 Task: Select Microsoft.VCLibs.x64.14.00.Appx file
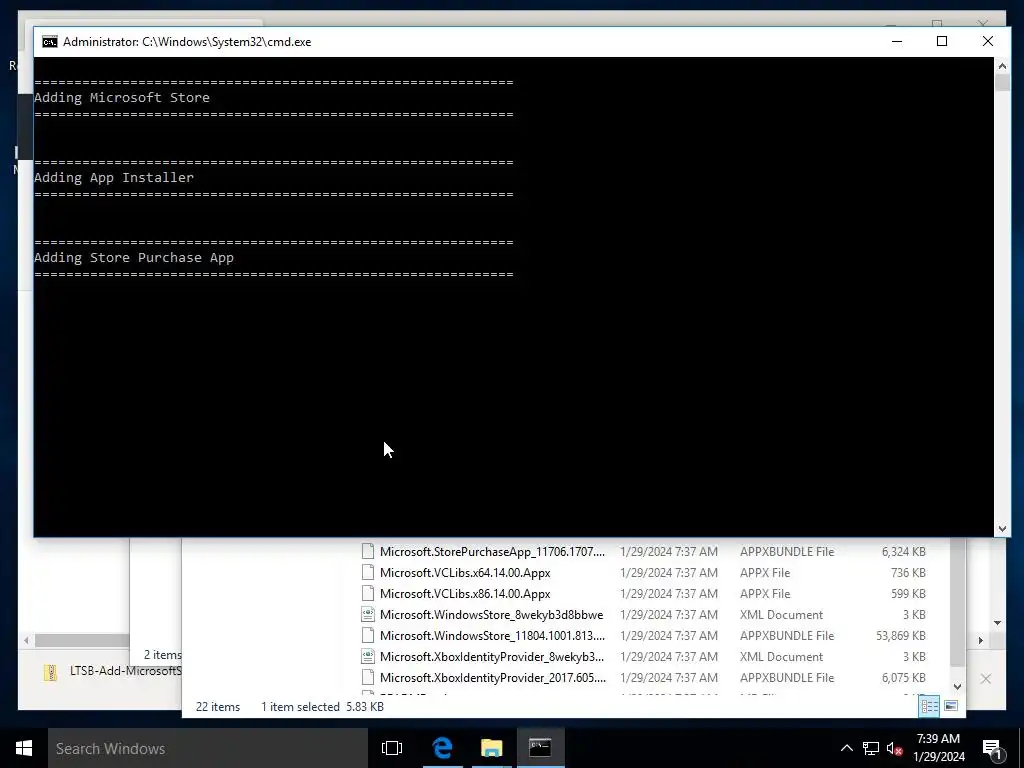[x=465, y=573]
